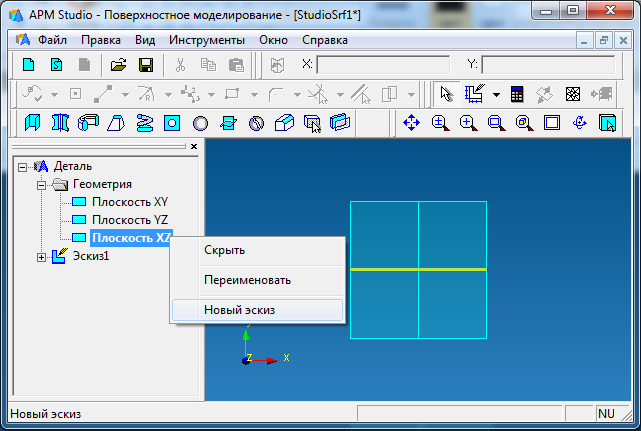Select Плоскость XY in the tree
Image resolution: width=641 pixels, height=431 pixels.
pos(129,202)
